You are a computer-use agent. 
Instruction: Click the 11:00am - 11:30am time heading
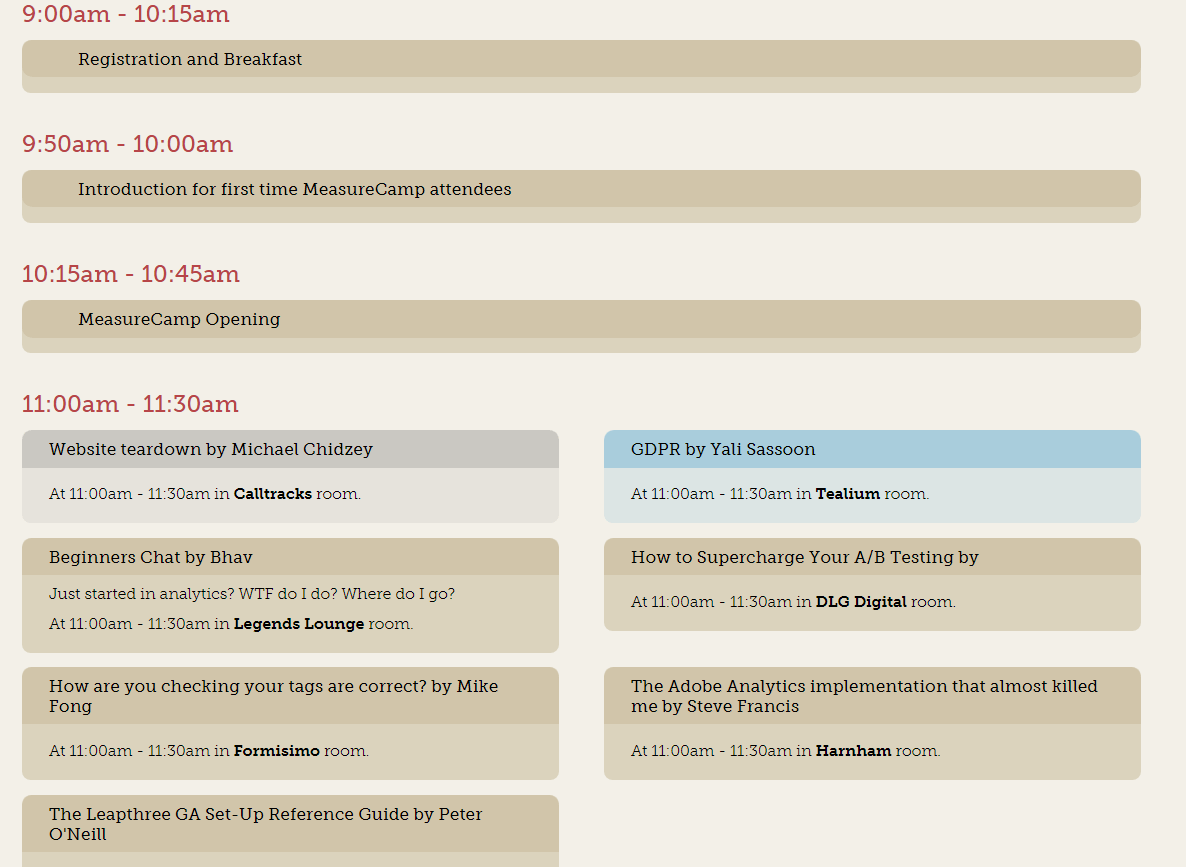130,404
